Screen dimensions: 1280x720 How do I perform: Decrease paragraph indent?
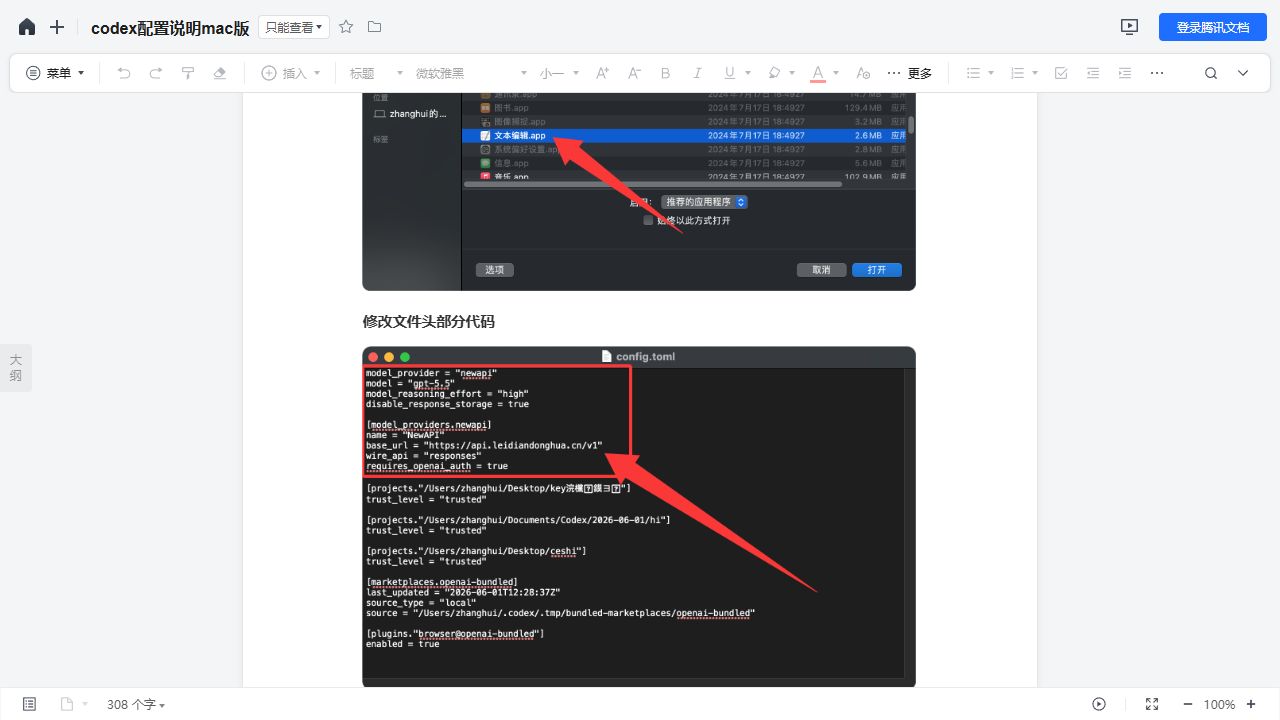pyautogui.click(x=1093, y=73)
